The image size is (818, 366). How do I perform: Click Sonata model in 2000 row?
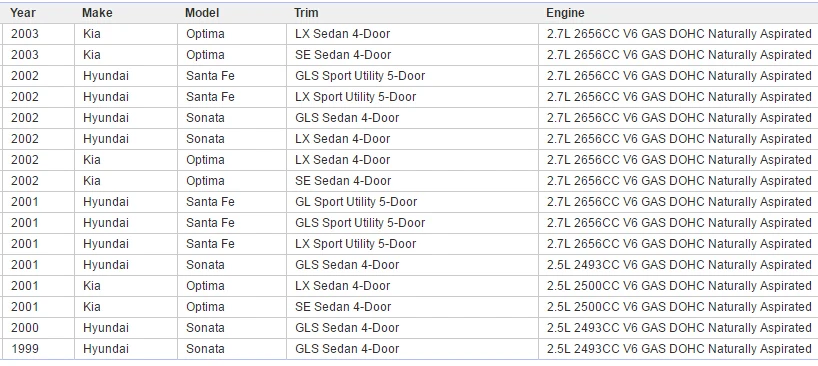205,328
